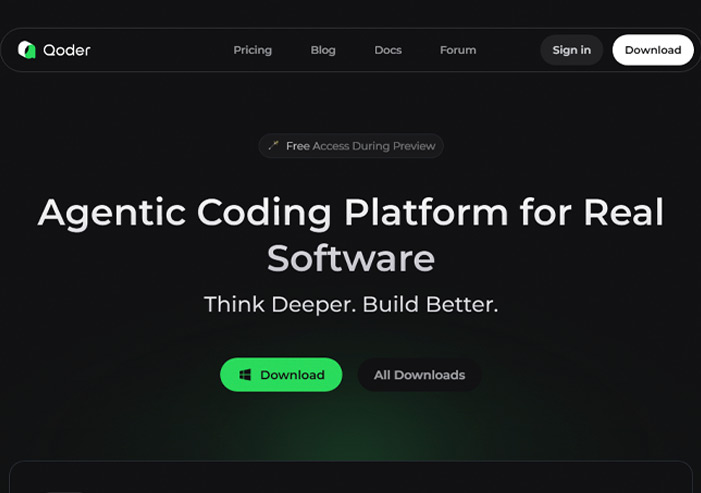Click the Qoder brand name text
Image resolution: width=701 pixels, height=493 pixels.
point(67,50)
